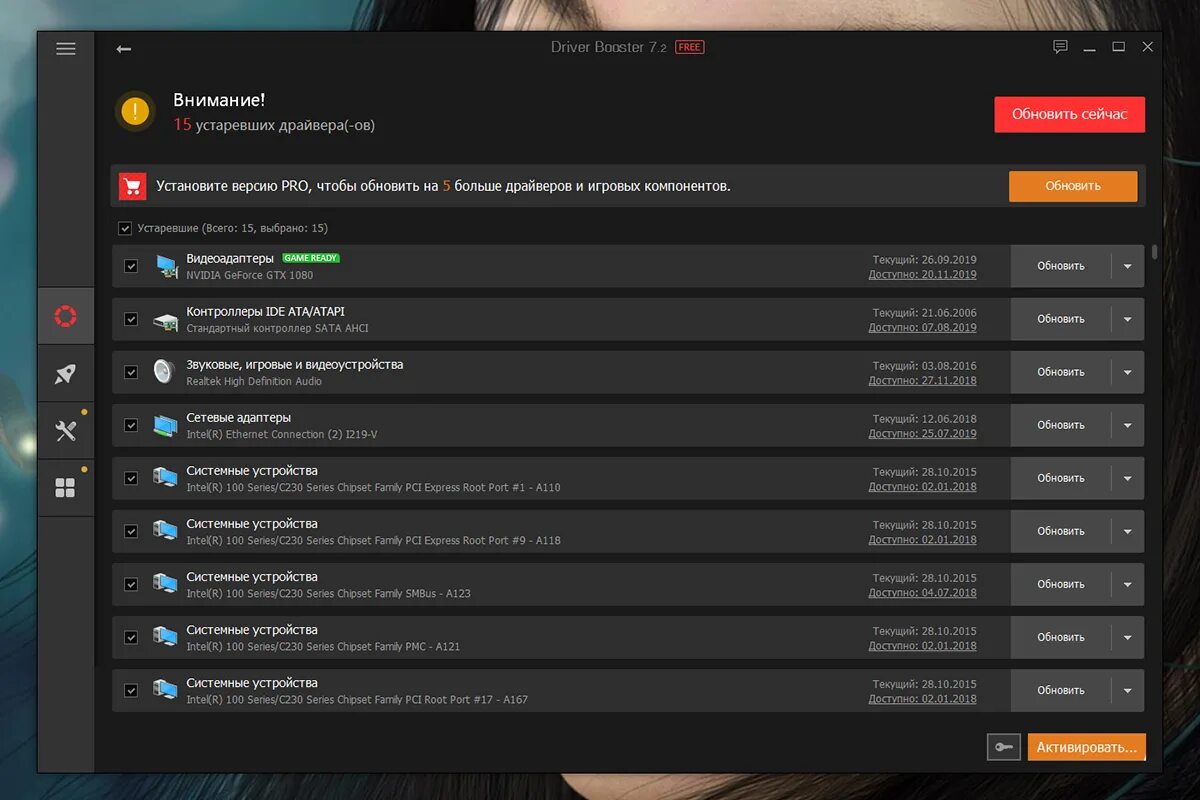The width and height of the screenshot is (1200, 800).
Task: Open the feedback chat icon
Action: 1060,47
